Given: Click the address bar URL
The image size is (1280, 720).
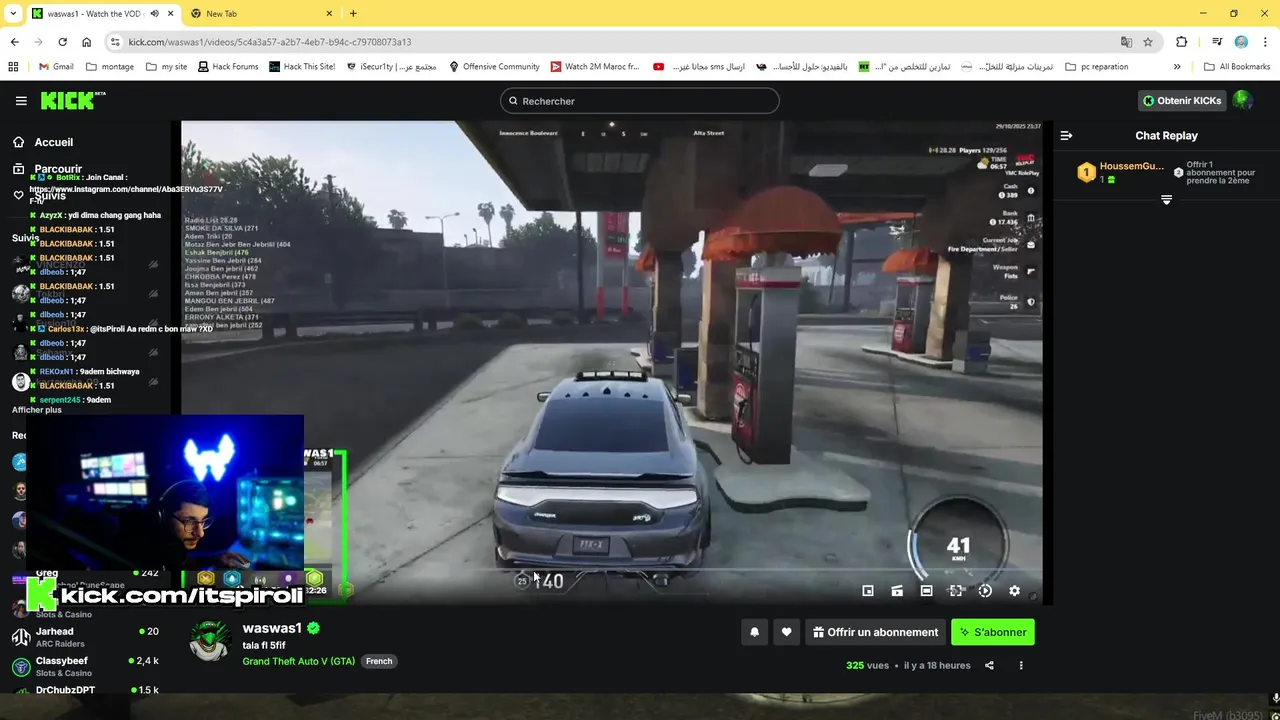Looking at the screenshot, I should (x=270, y=42).
